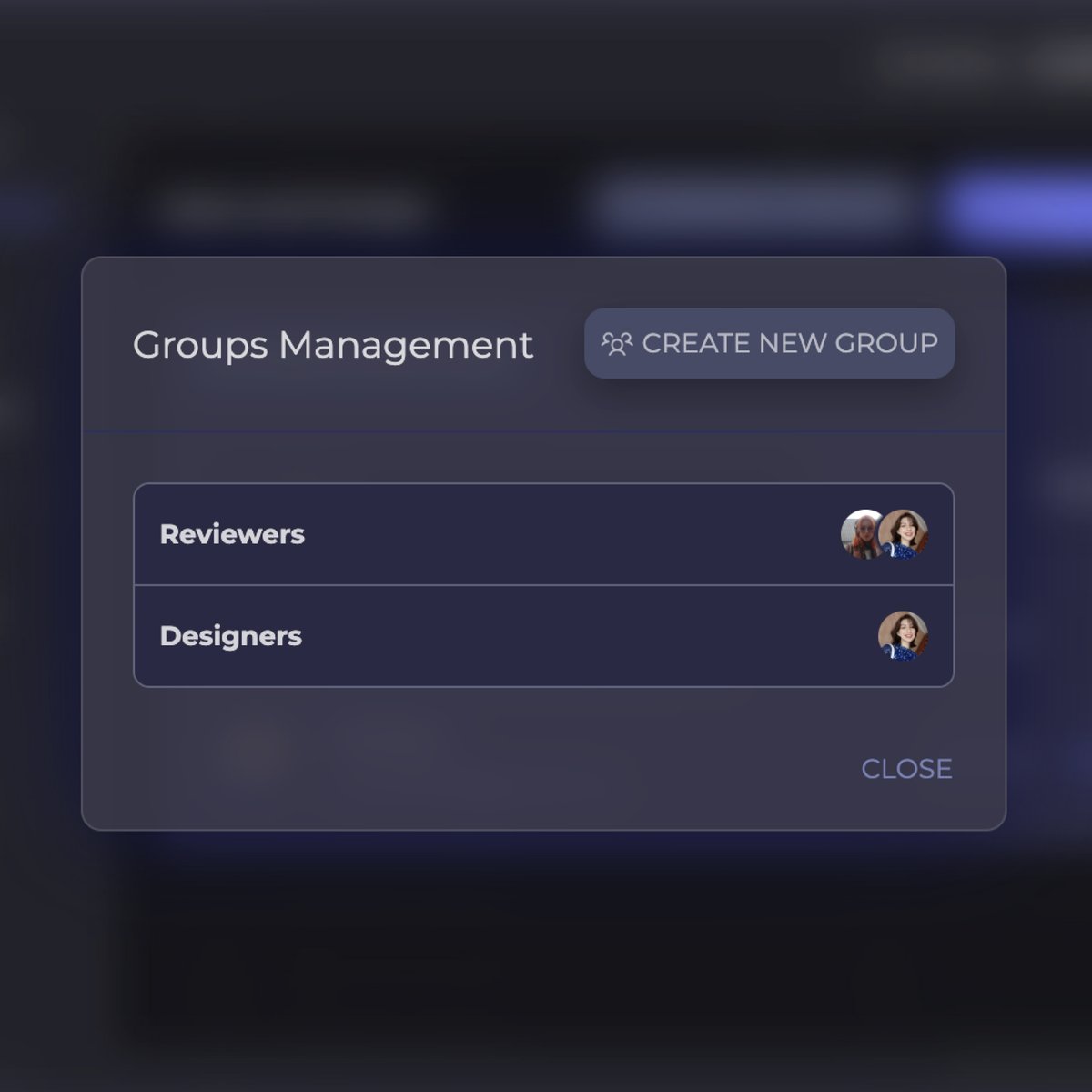Click the Designers group member avatar

pyautogui.click(x=903, y=636)
